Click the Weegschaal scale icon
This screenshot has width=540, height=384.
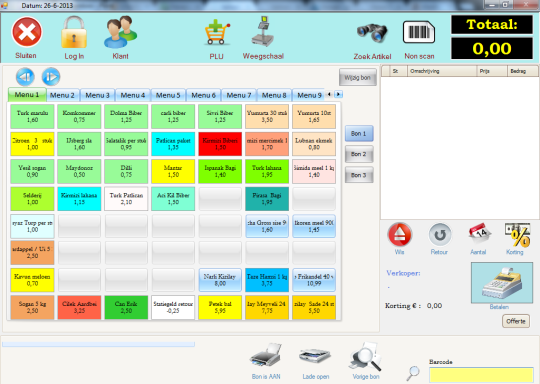(x=263, y=31)
